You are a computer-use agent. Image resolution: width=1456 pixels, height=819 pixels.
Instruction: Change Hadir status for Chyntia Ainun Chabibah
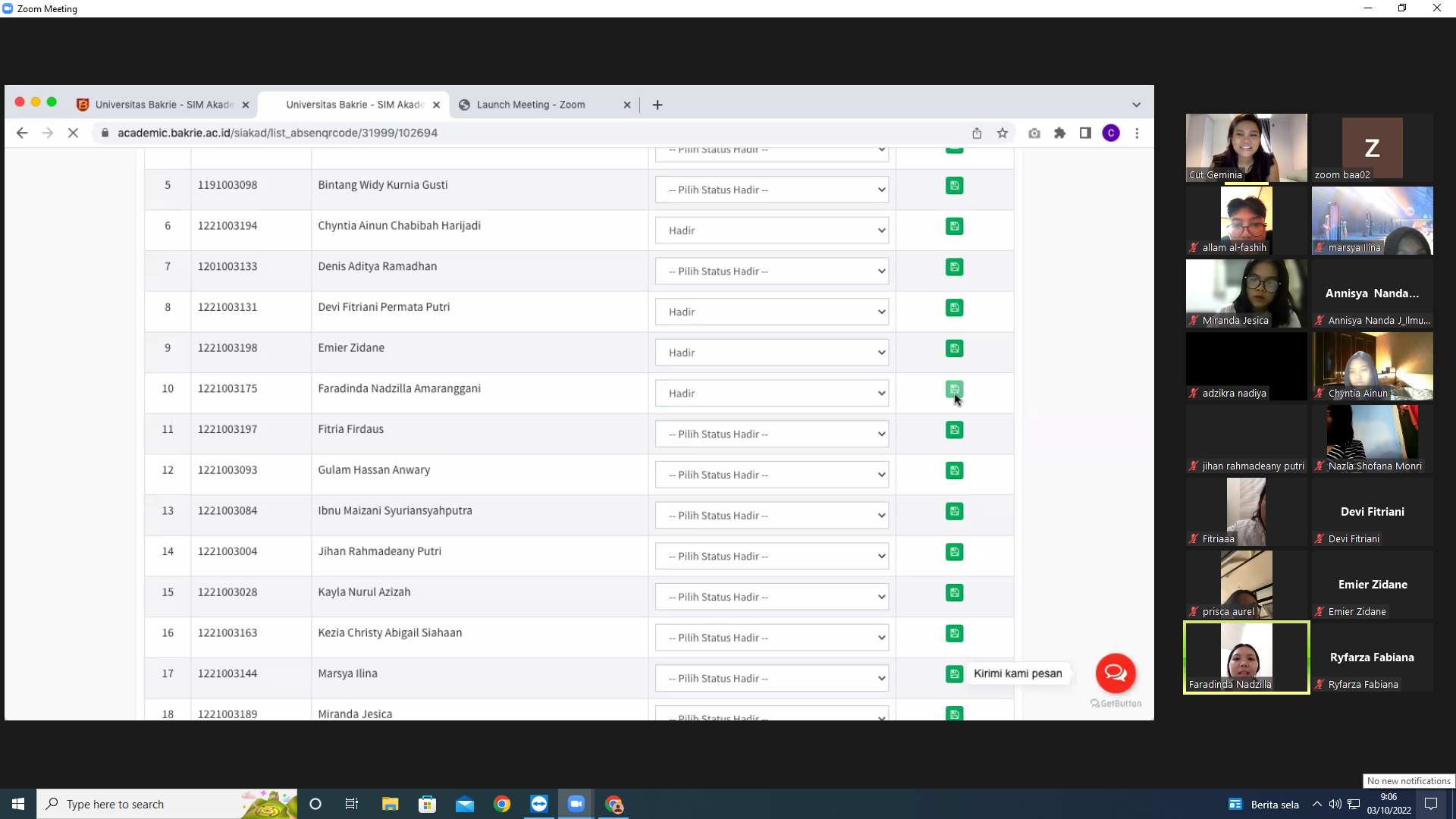[x=772, y=231]
